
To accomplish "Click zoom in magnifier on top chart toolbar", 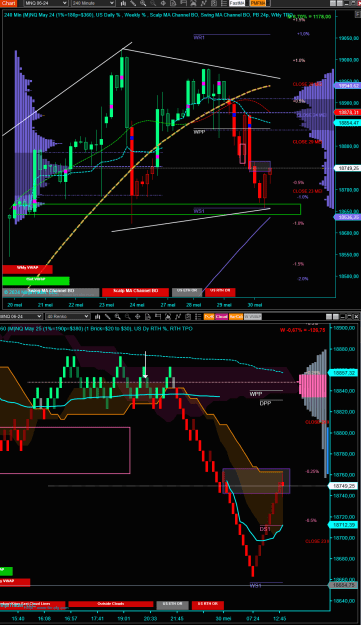I will pyautogui.click(x=143, y=3).
